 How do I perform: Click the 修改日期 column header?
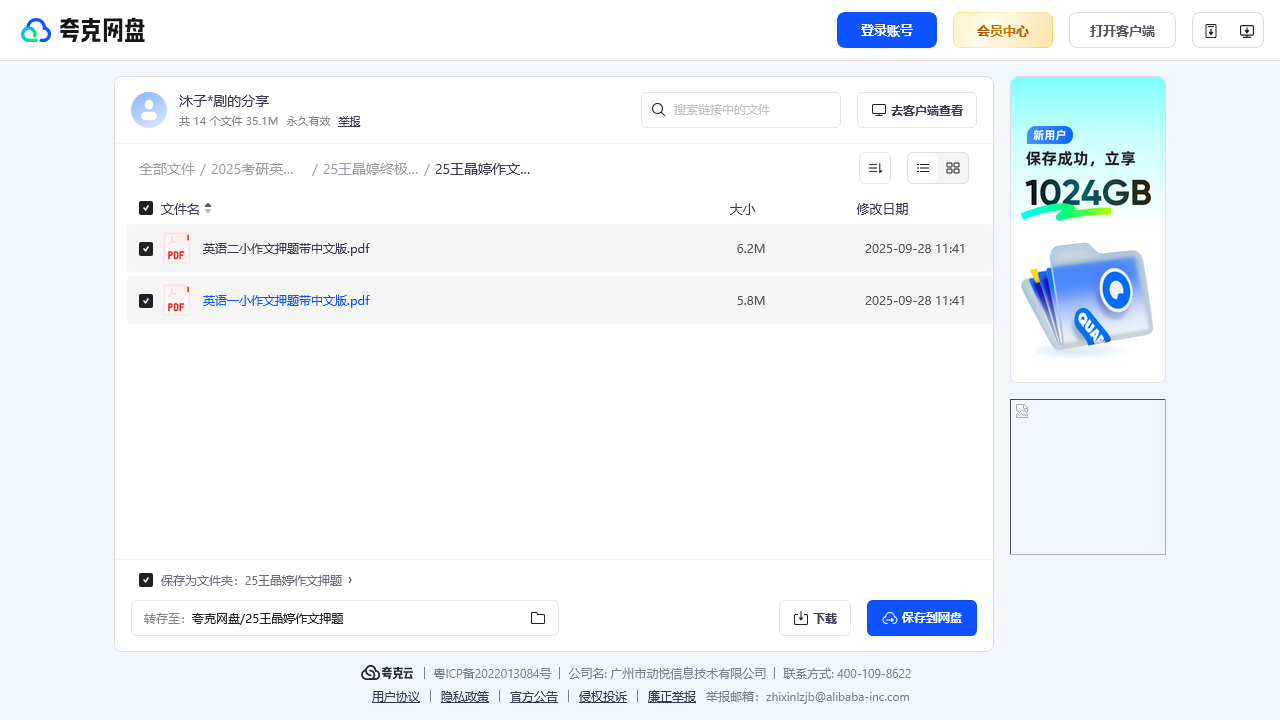pos(882,209)
